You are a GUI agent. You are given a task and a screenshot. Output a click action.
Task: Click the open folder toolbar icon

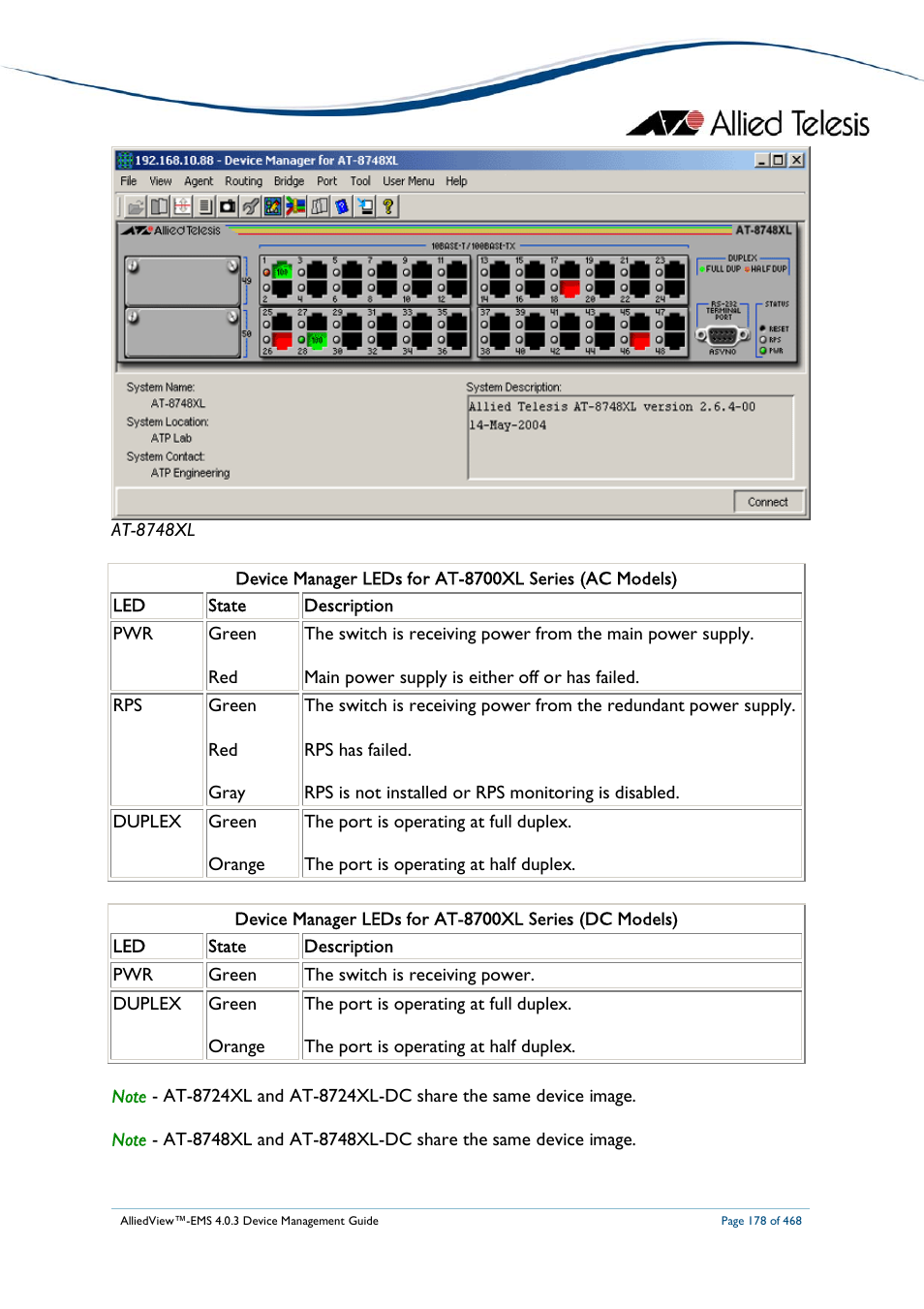coord(136,206)
